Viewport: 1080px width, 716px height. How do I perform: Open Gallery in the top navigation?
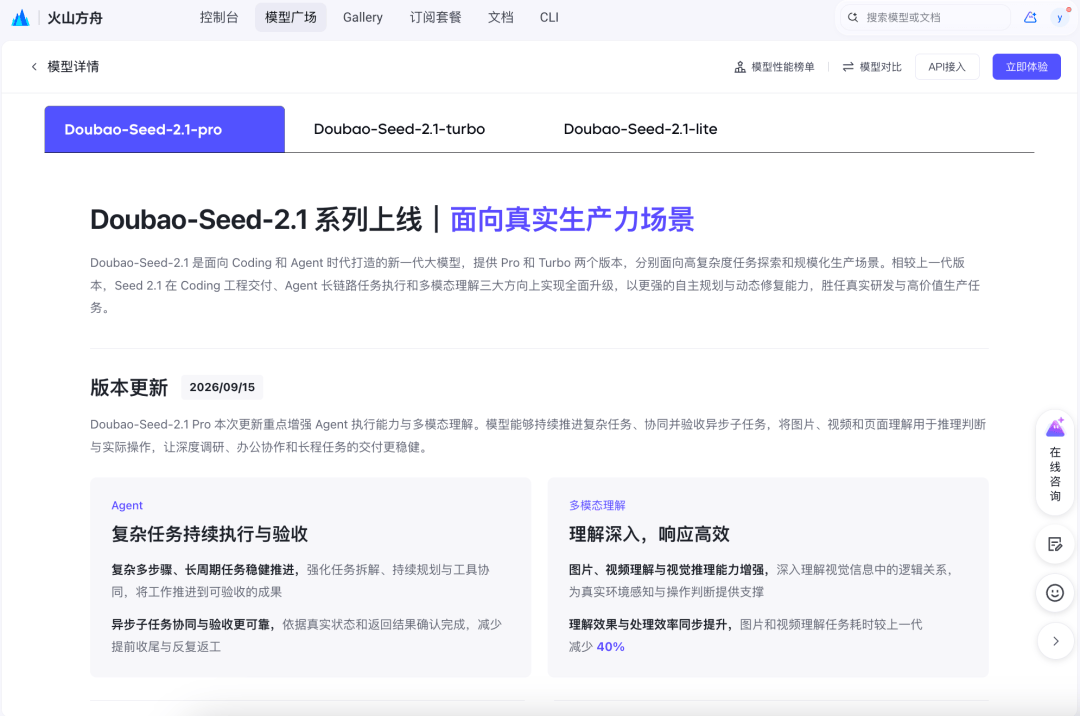pyautogui.click(x=363, y=17)
